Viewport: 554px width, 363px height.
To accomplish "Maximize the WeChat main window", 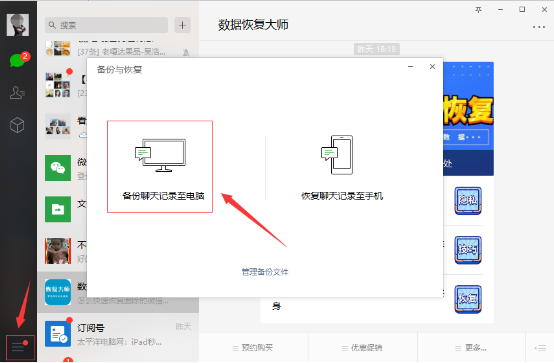I will tap(522, 10).
